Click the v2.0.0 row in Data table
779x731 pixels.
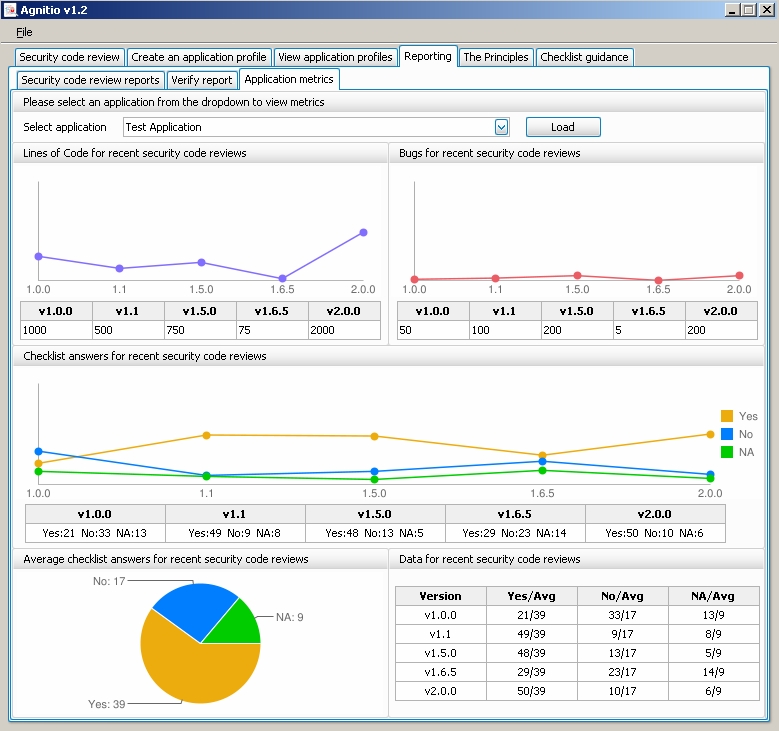(577, 691)
